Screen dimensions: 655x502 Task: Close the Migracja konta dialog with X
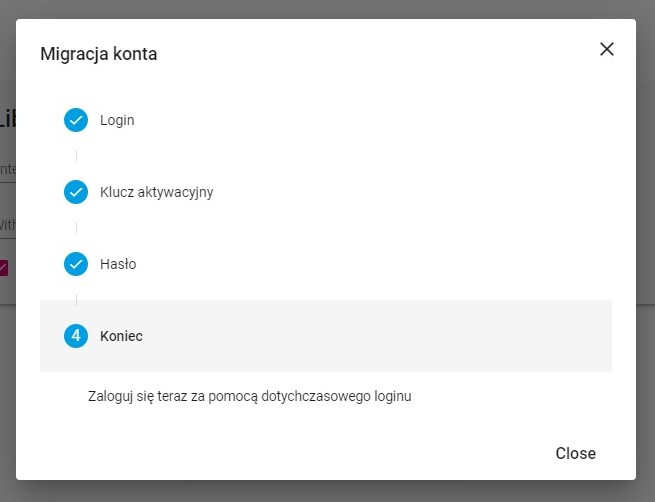click(x=607, y=49)
